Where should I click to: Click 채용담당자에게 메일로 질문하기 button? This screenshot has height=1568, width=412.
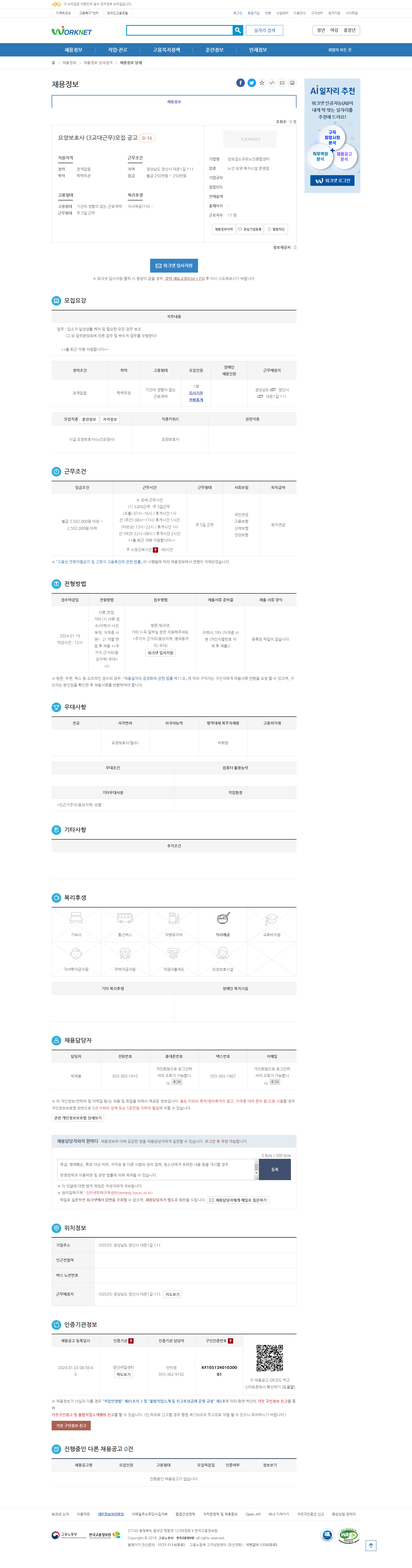click(238, 1200)
